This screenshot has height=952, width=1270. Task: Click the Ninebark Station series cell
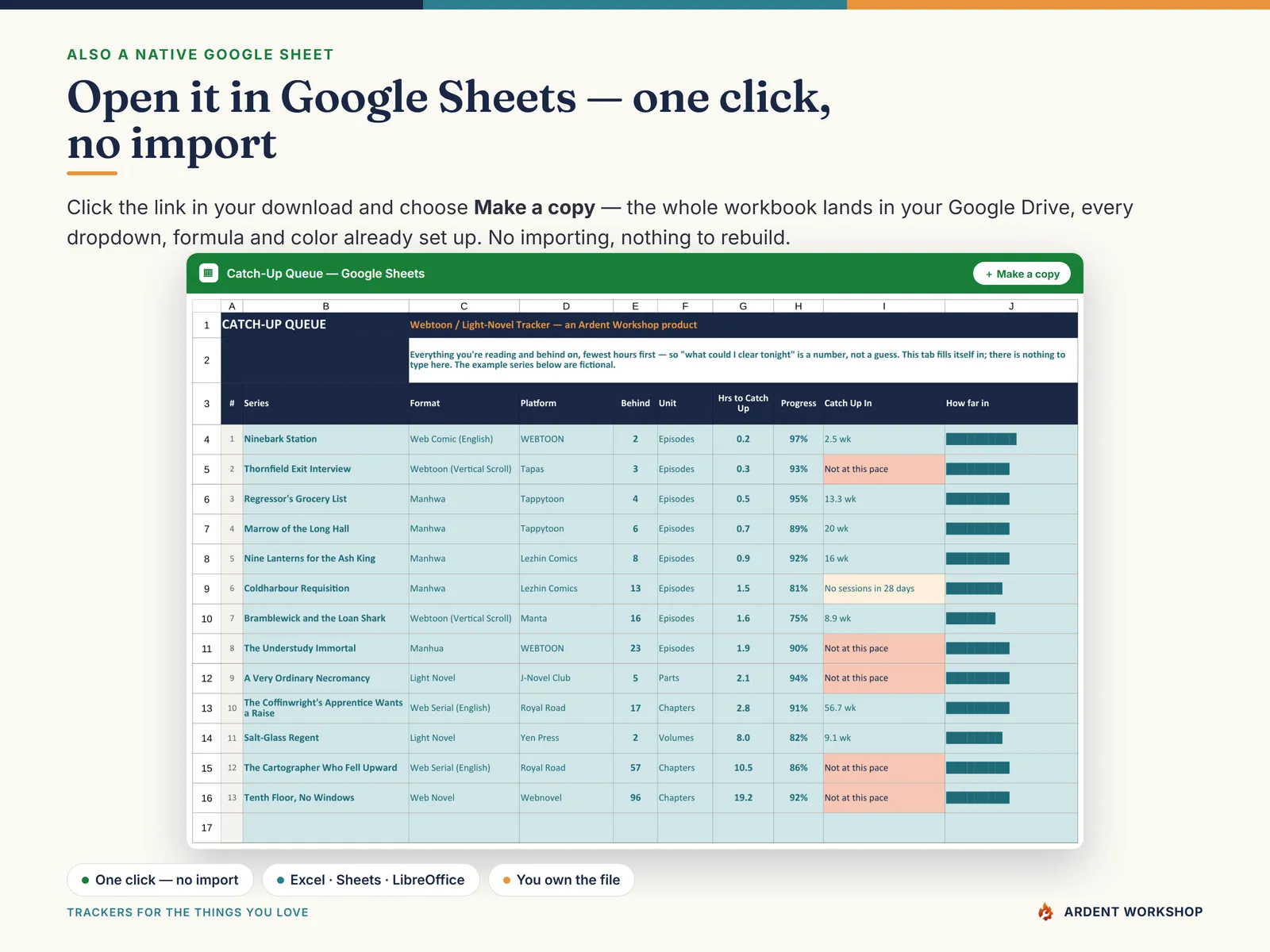point(325,439)
